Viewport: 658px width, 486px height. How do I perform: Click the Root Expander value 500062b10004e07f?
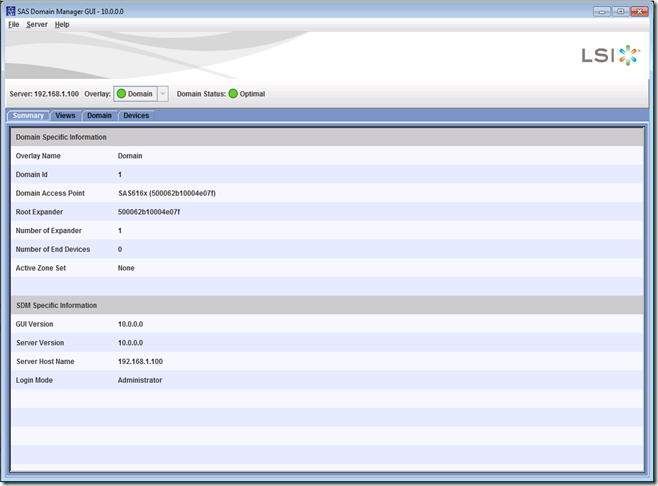(x=149, y=212)
